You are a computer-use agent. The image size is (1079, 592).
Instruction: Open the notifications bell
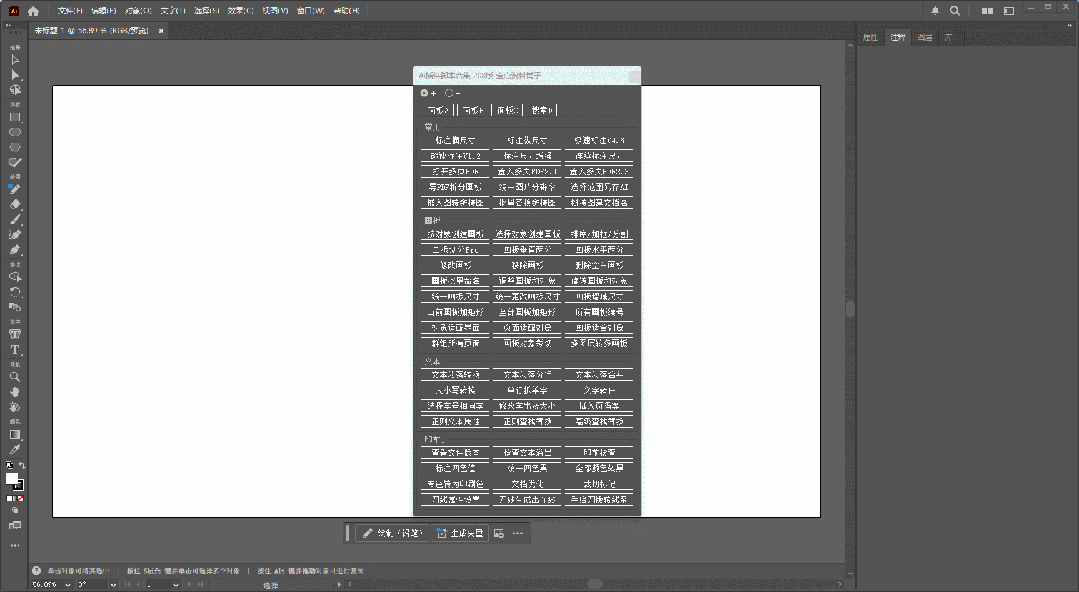(934, 10)
